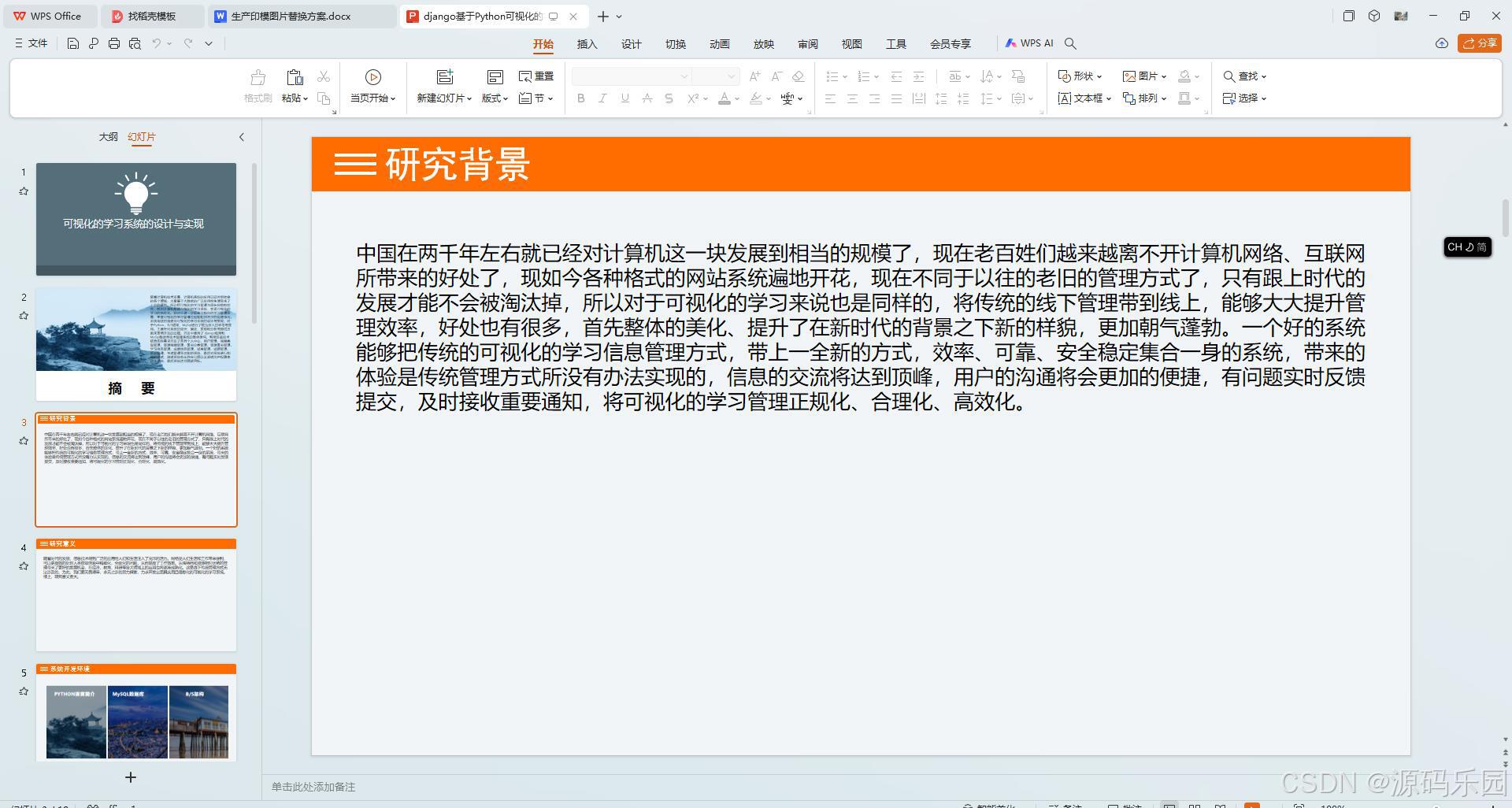Open WPS AI assistant
Viewport: 1512px width, 808px height.
[1029, 43]
